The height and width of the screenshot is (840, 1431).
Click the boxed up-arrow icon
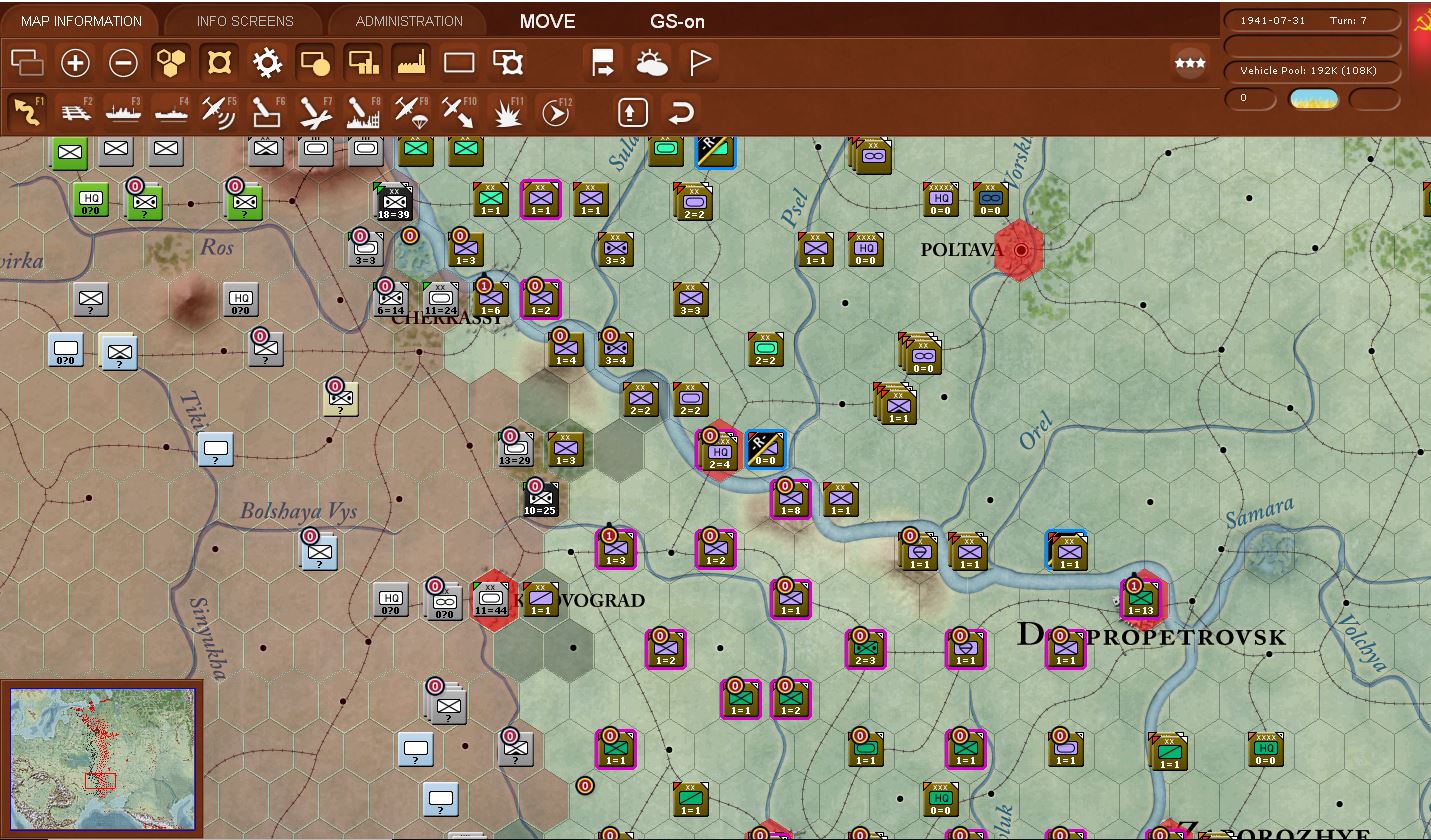point(632,112)
